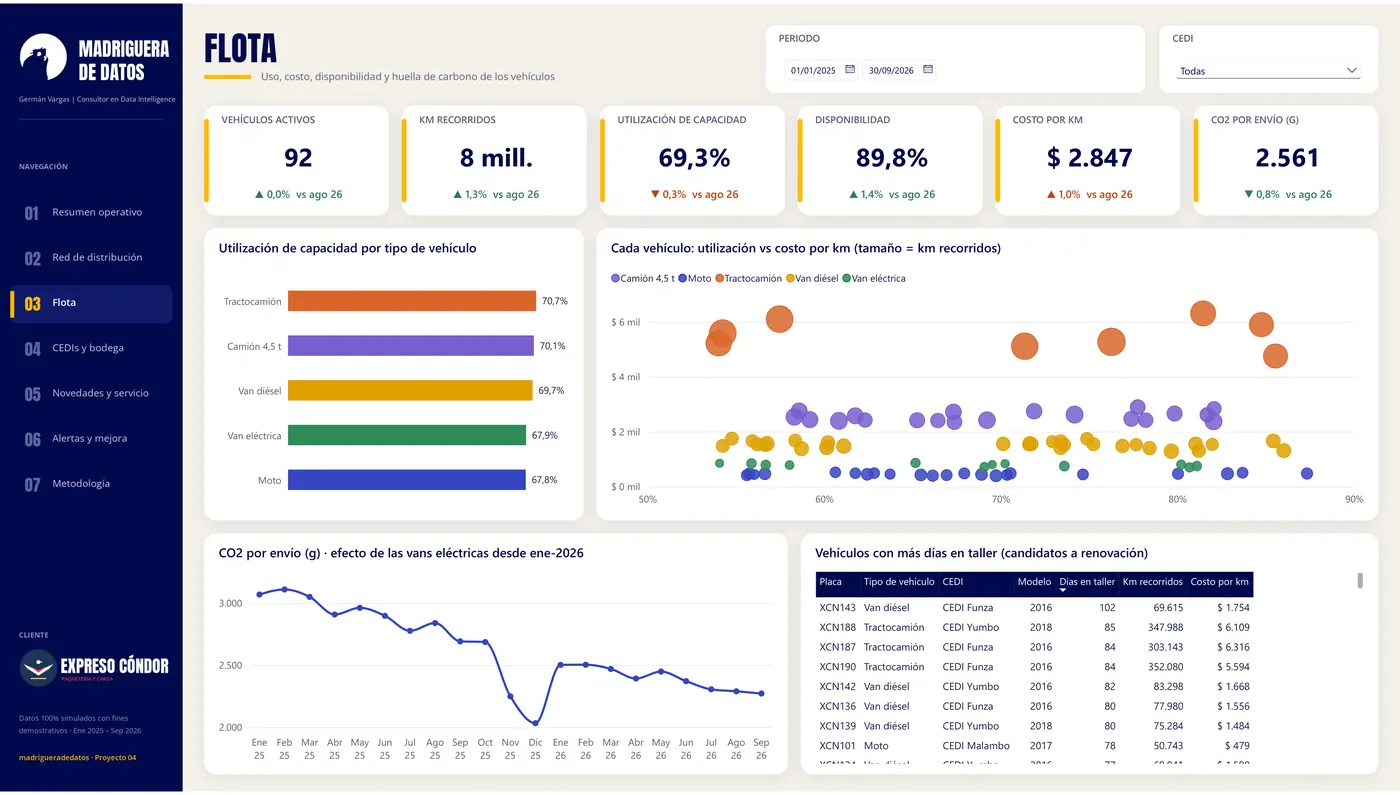Click the Madriguera de Datos logo
This screenshot has width=1400, height=795.
click(x=95, y=60)
